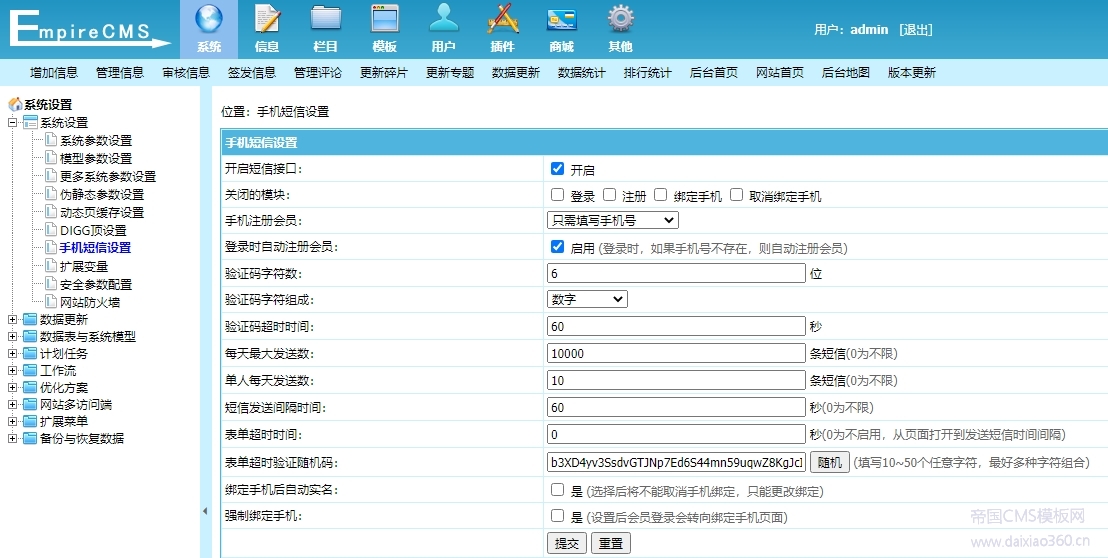Open the 栏目 folder icon
Image resolution: width=1108 pixels, height=558 pixels.
click(326, 28)
